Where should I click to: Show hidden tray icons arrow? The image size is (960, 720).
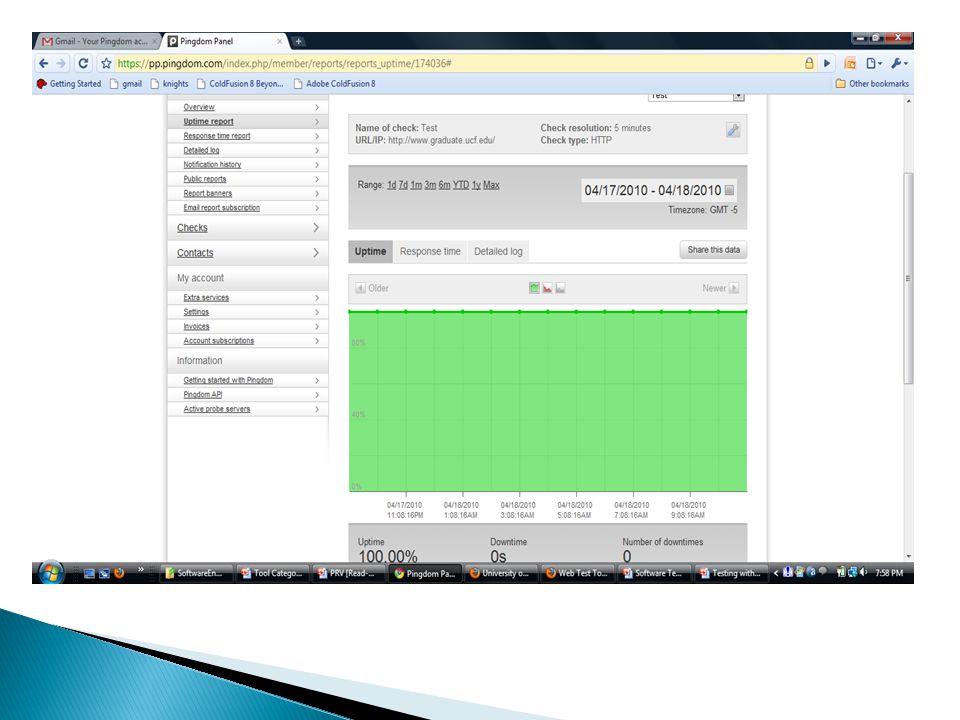[776, 573]
